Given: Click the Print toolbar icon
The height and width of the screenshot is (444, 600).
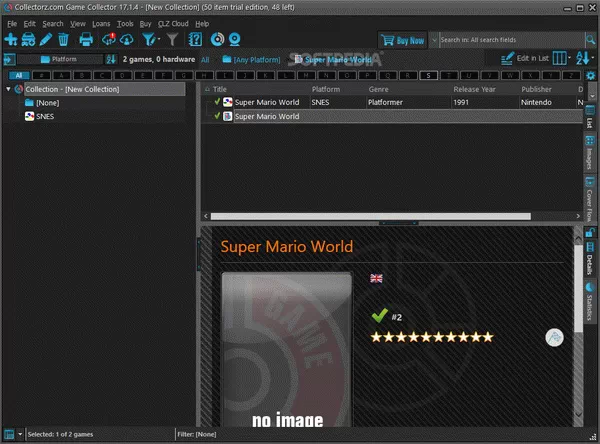Looking at the screenshot, I should coord(86,40).
